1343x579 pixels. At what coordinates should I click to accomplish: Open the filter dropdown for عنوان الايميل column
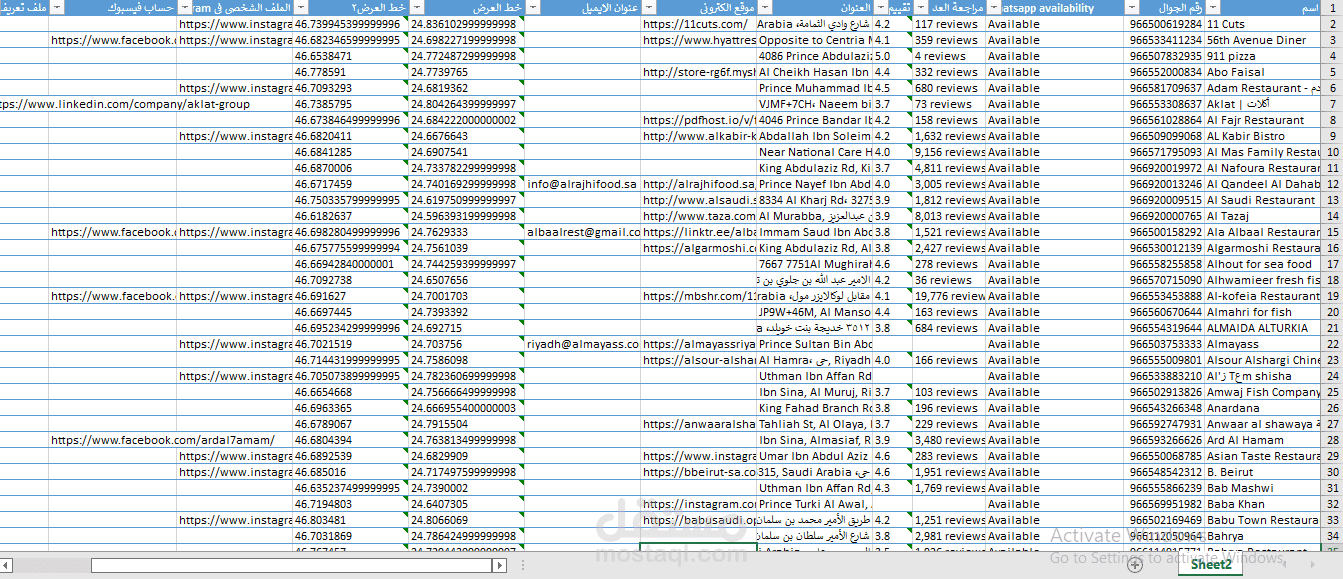pos(533,7)
